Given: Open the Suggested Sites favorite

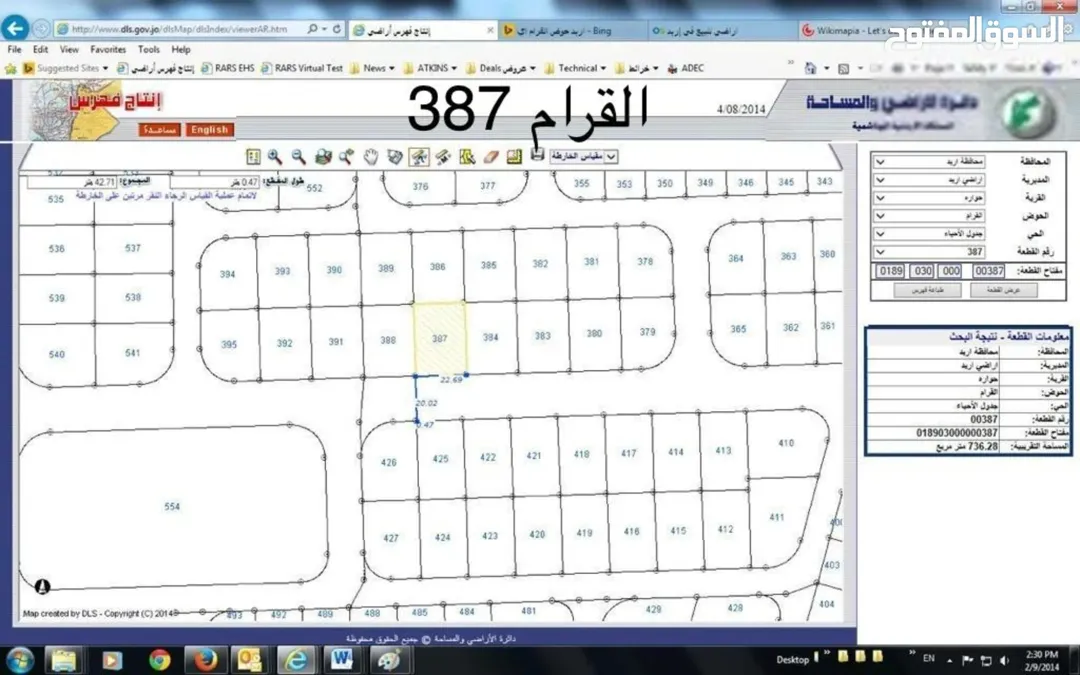Looking at the screenshot, I should coord(66,68).
